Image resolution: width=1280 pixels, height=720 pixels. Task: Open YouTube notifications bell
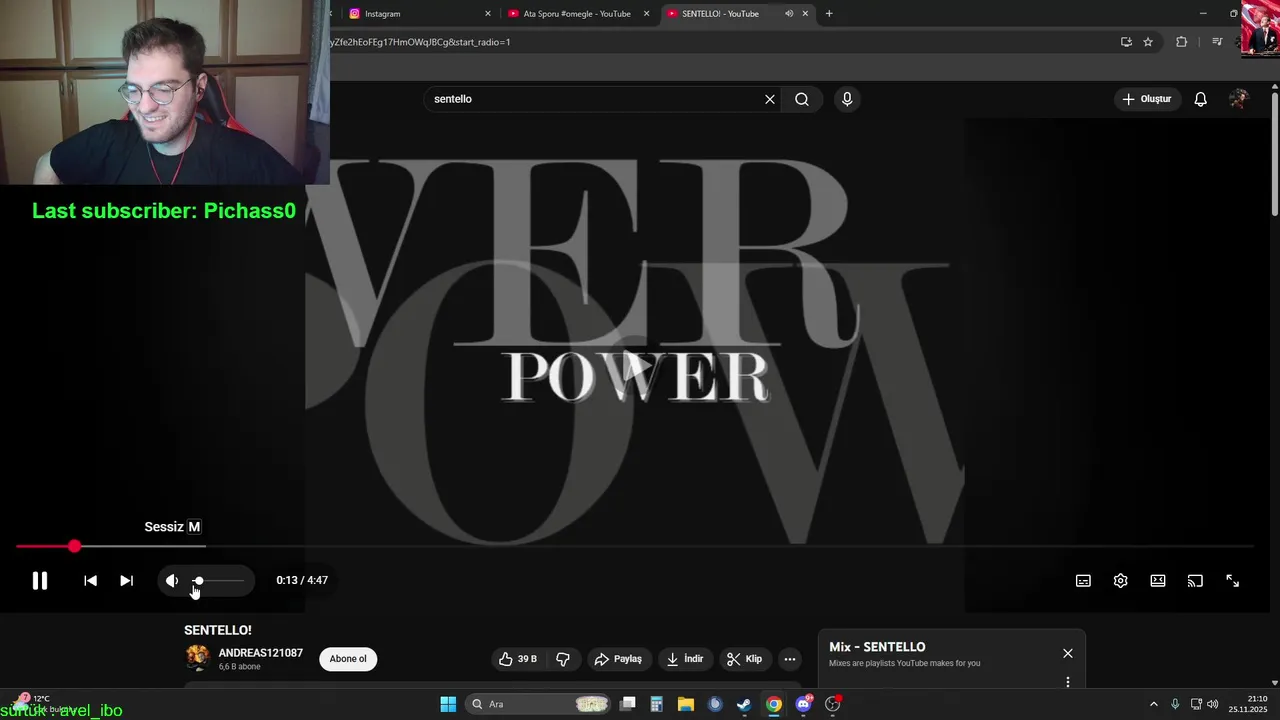pyautogui.click(x=1201, y=99)
